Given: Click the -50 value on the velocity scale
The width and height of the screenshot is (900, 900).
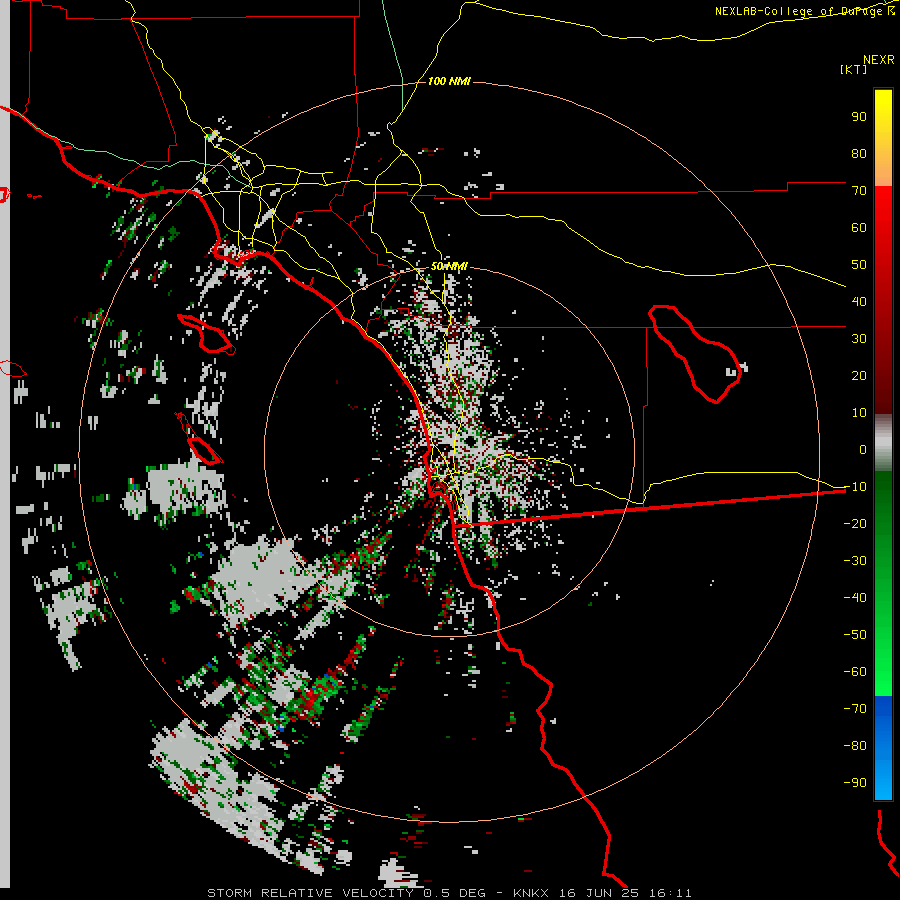Looking at the screenshot, I should [x=855, y=634].
